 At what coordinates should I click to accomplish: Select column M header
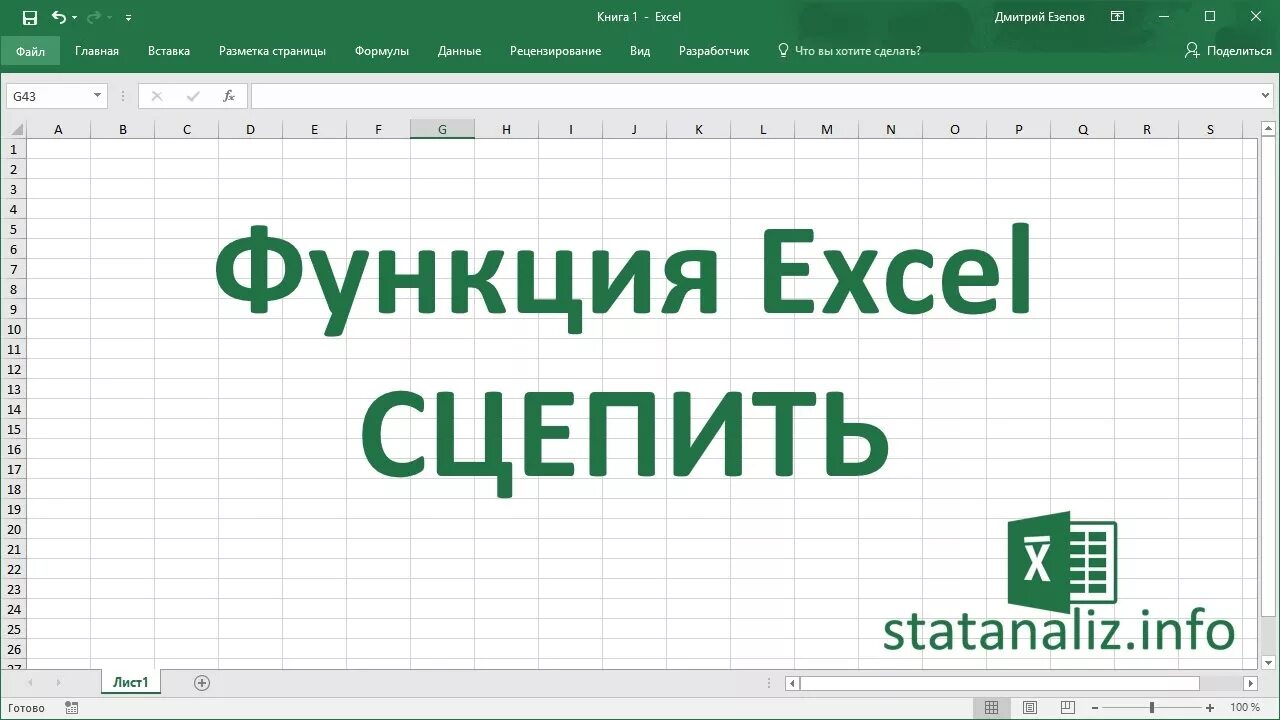click(x=826, y=129)
